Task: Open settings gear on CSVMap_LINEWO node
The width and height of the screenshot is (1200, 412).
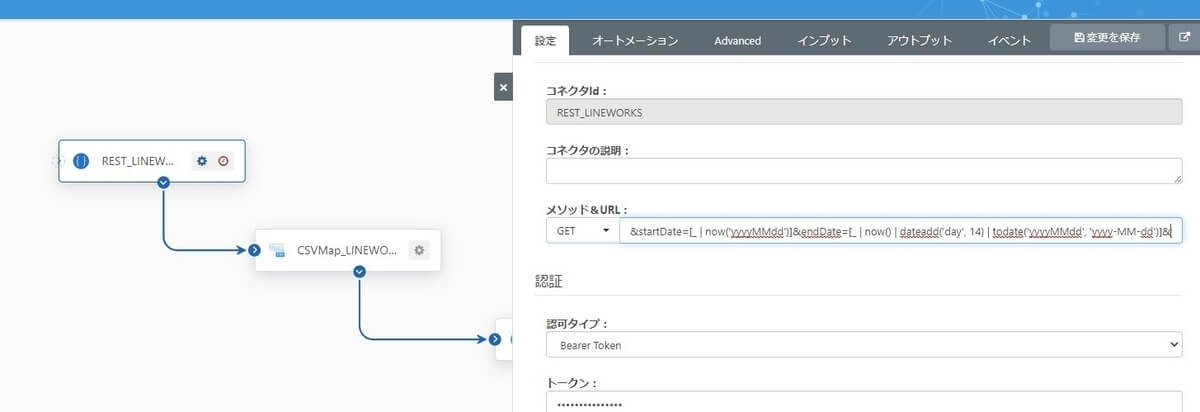Action: point(419,249)
